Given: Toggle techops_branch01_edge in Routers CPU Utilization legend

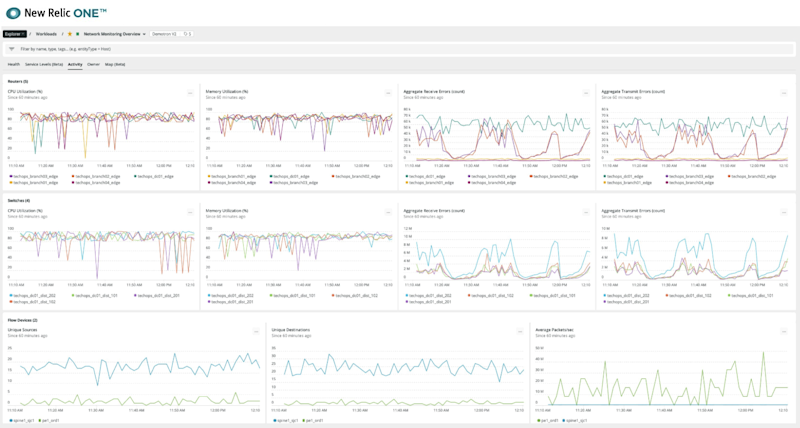Looking at the screenshot, I should coord(34,183).
